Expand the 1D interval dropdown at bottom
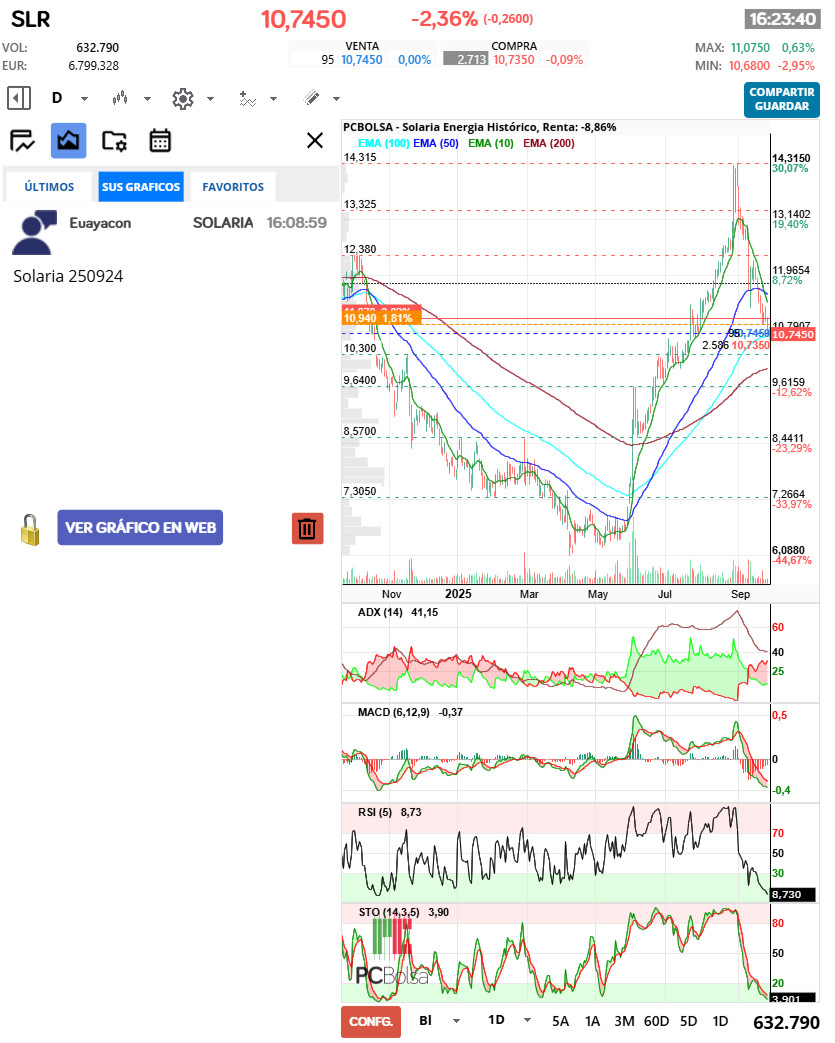This screenshot has height=1043, width=835. (x=521, y=1021)
